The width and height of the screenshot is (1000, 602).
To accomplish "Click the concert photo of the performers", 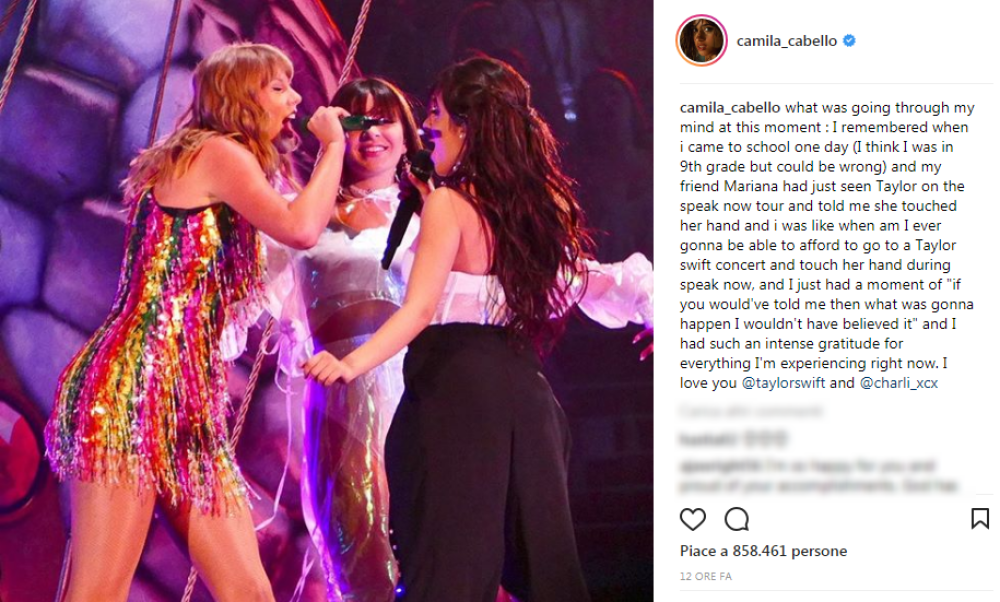I will coord(327,301).
